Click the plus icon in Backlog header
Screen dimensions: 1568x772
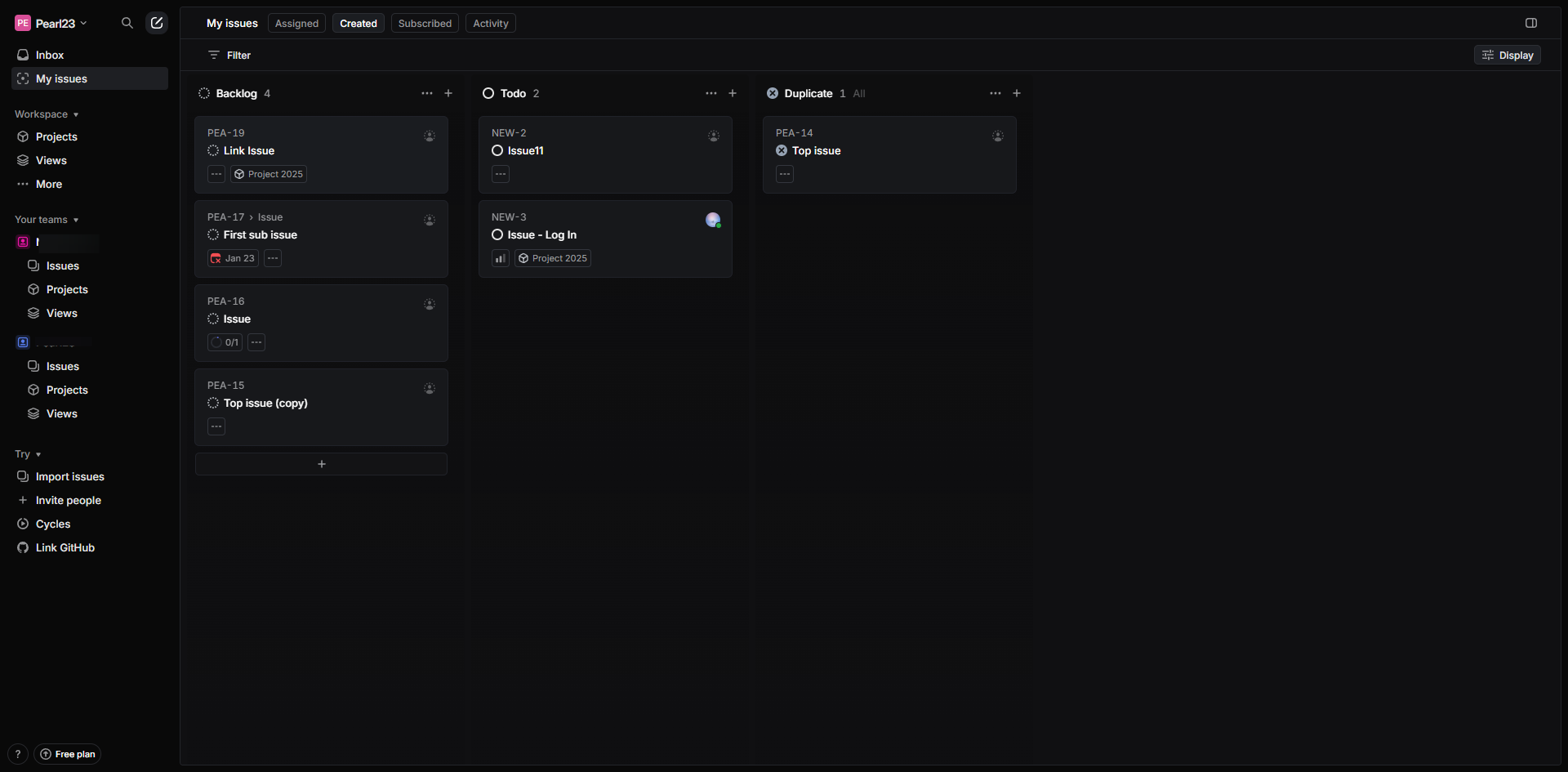448,93
